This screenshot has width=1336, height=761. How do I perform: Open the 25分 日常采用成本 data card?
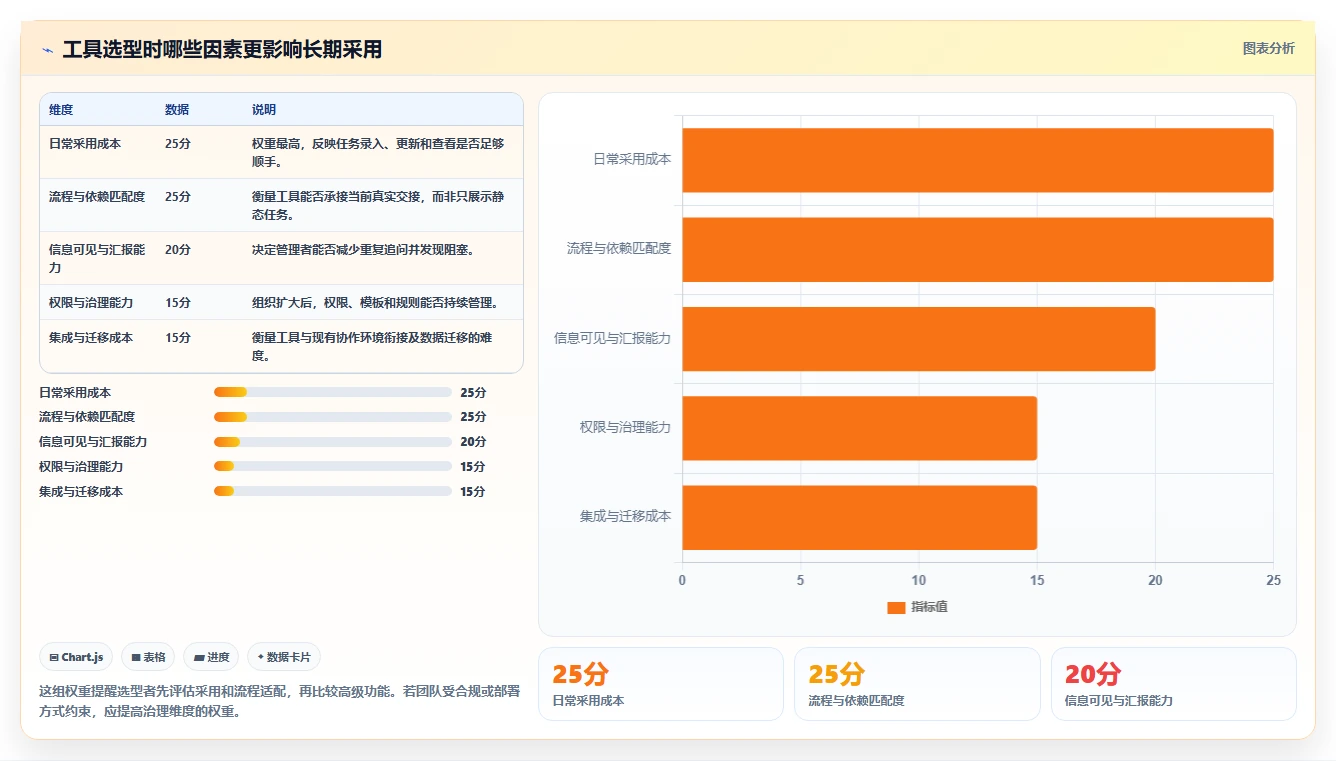661,684
